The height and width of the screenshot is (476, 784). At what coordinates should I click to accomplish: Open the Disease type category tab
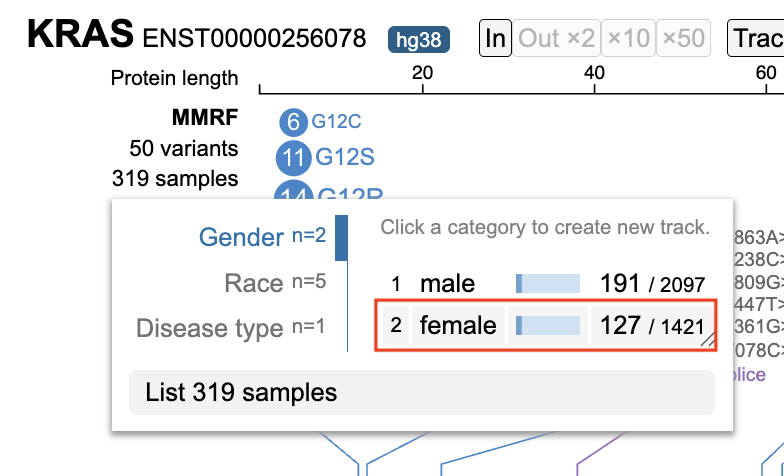pyautogui.click(x=230, y=328)
